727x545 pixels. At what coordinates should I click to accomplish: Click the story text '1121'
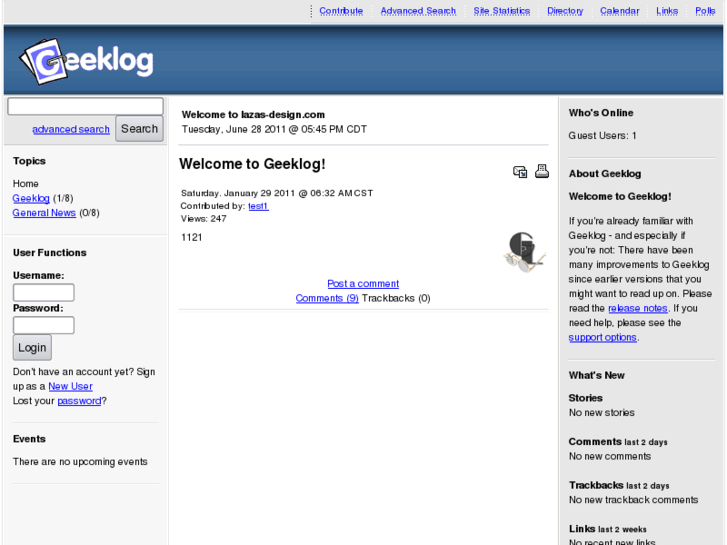pos(191,237)
